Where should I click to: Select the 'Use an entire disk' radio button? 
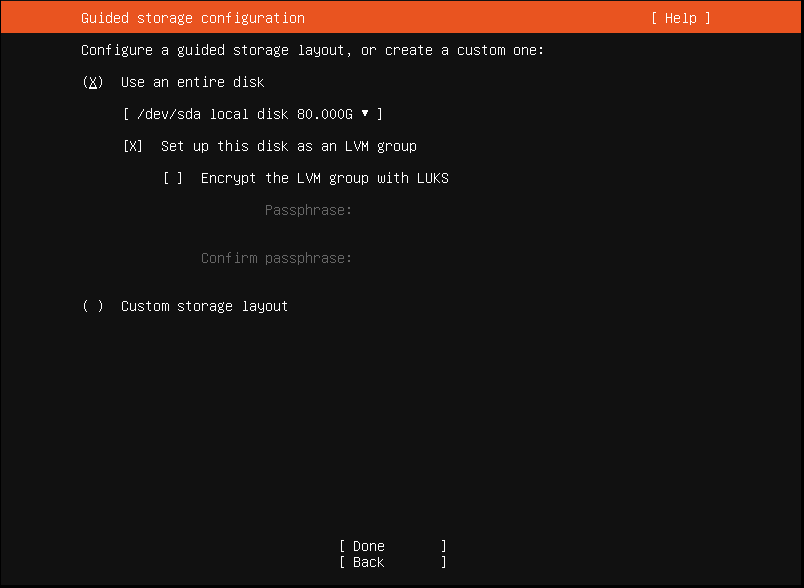(x=93, y=82)
